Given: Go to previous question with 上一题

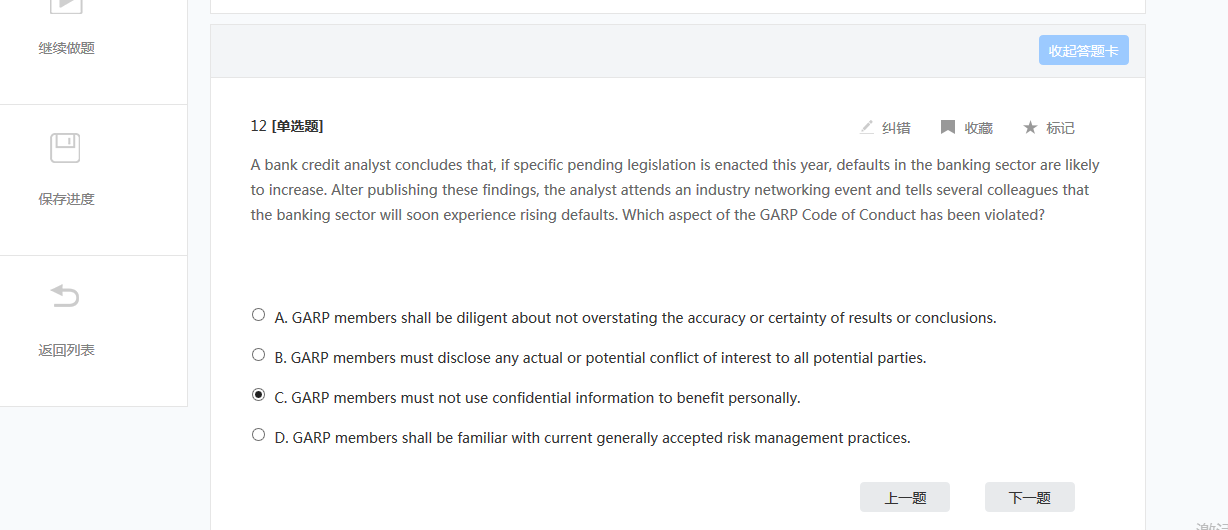Looking at the screenshot, I should (905, 497).
